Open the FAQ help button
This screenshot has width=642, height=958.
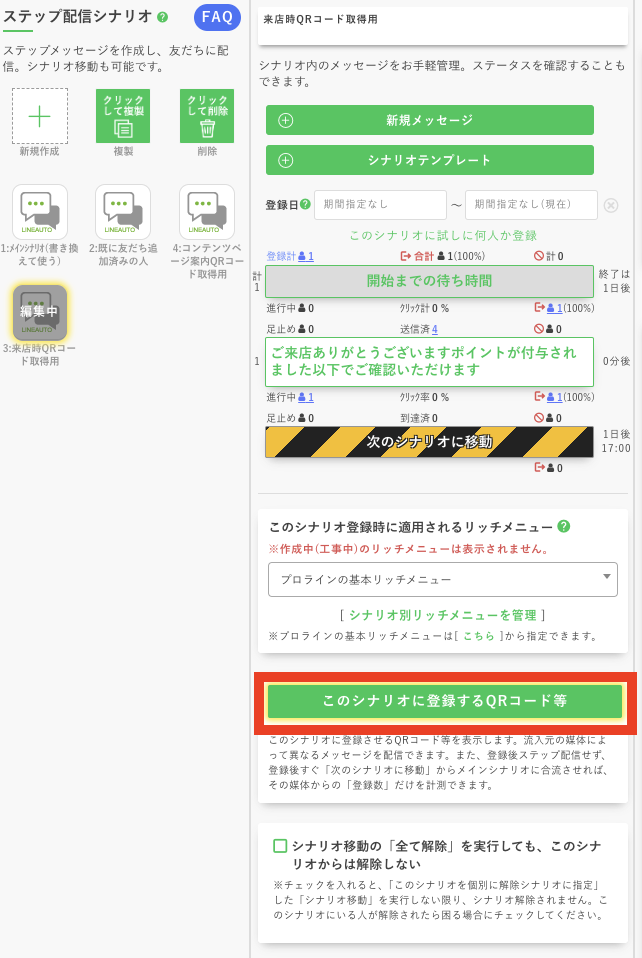click(x=217, y=17)
